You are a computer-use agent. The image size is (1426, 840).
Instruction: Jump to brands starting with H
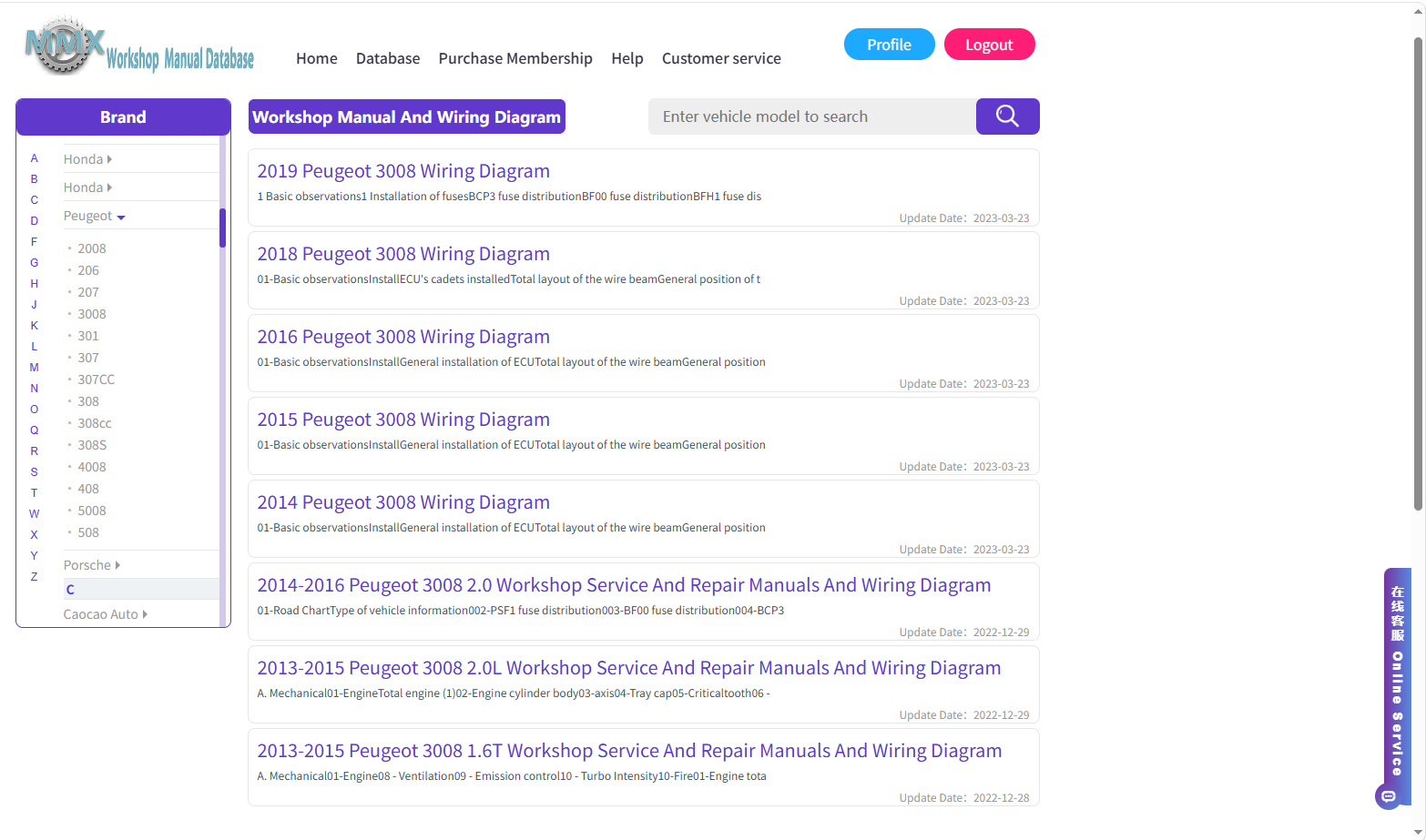pyautogui.click(x=35, y=284)
